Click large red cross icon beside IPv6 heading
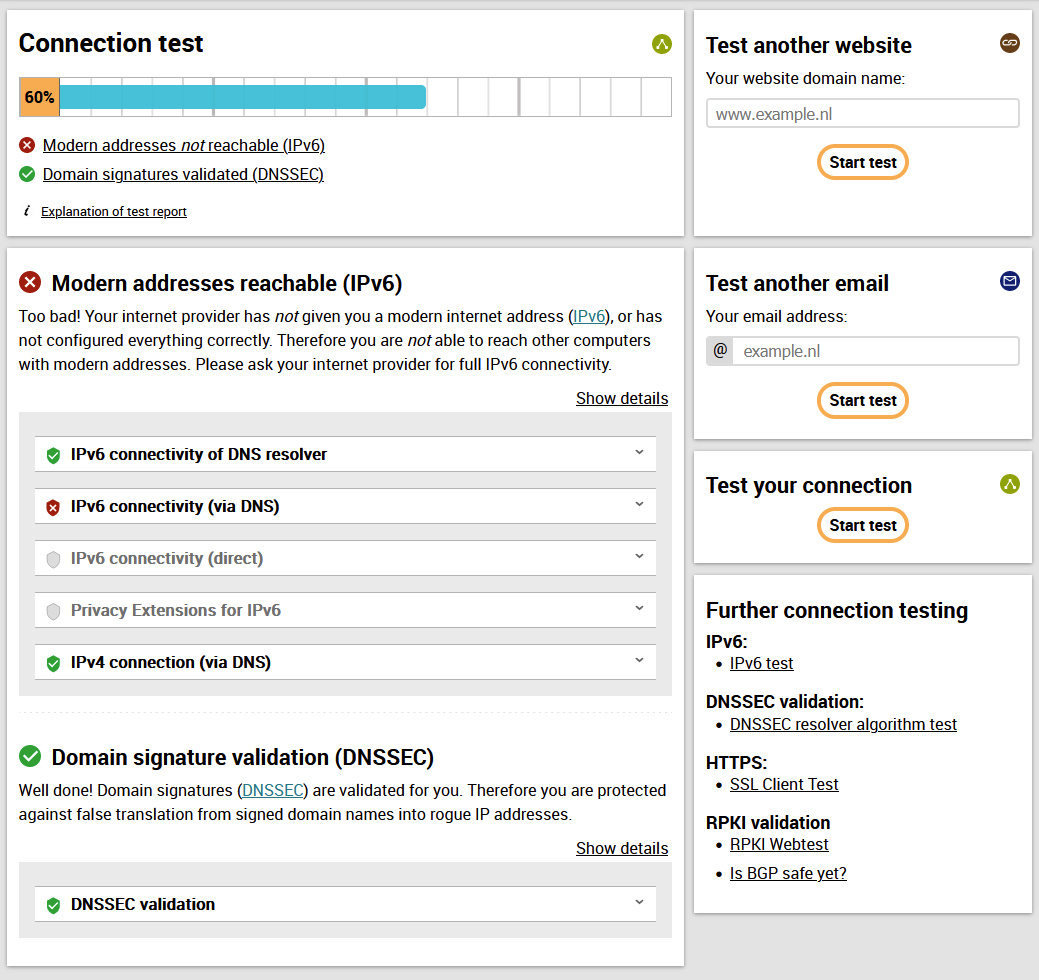Viewport: 1039px width, 980px height. point(30,282)
